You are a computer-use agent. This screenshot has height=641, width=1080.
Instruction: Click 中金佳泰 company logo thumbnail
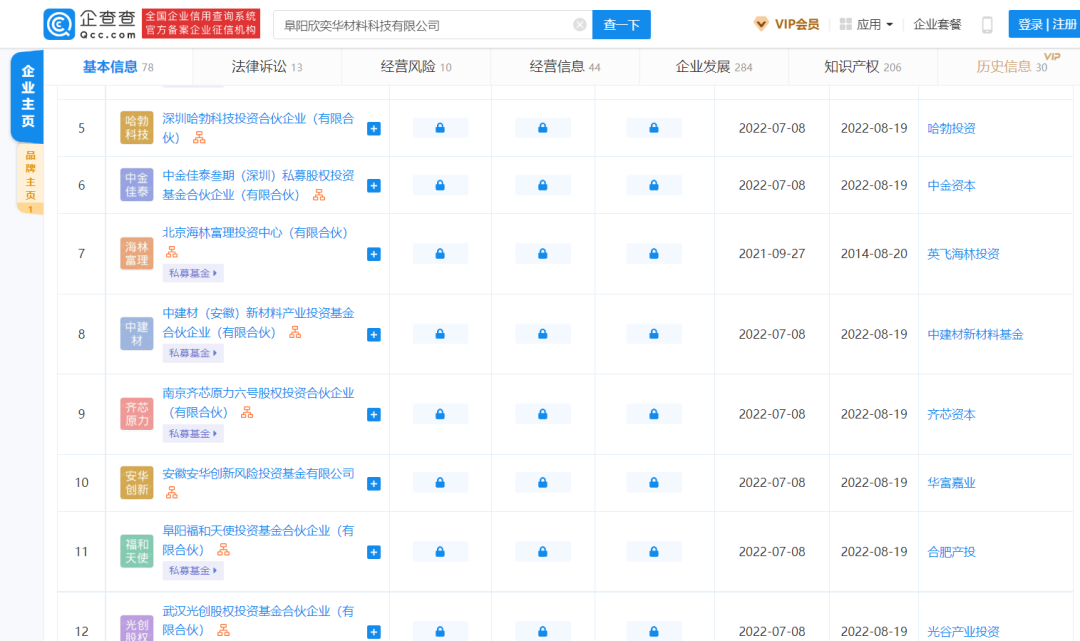point(136,185)
